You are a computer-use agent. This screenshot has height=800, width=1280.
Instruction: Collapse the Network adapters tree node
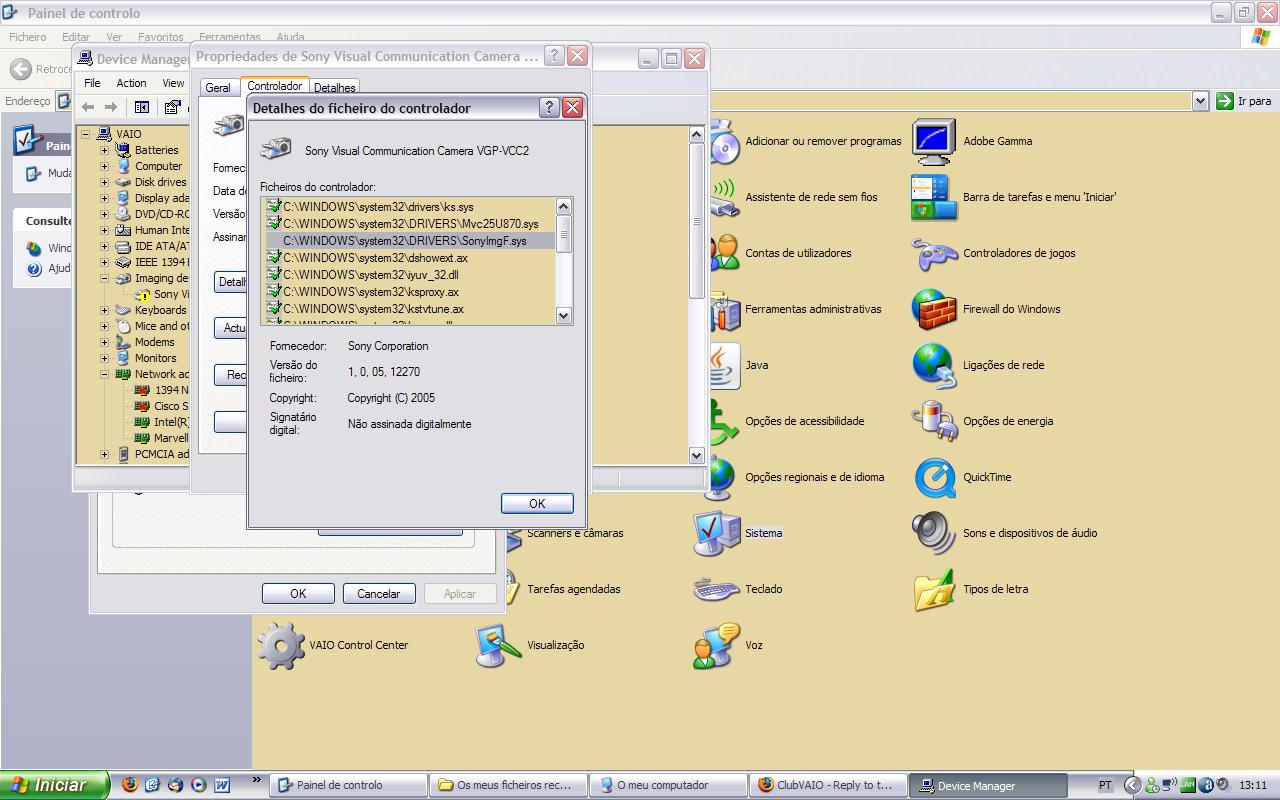click(104, 374)
